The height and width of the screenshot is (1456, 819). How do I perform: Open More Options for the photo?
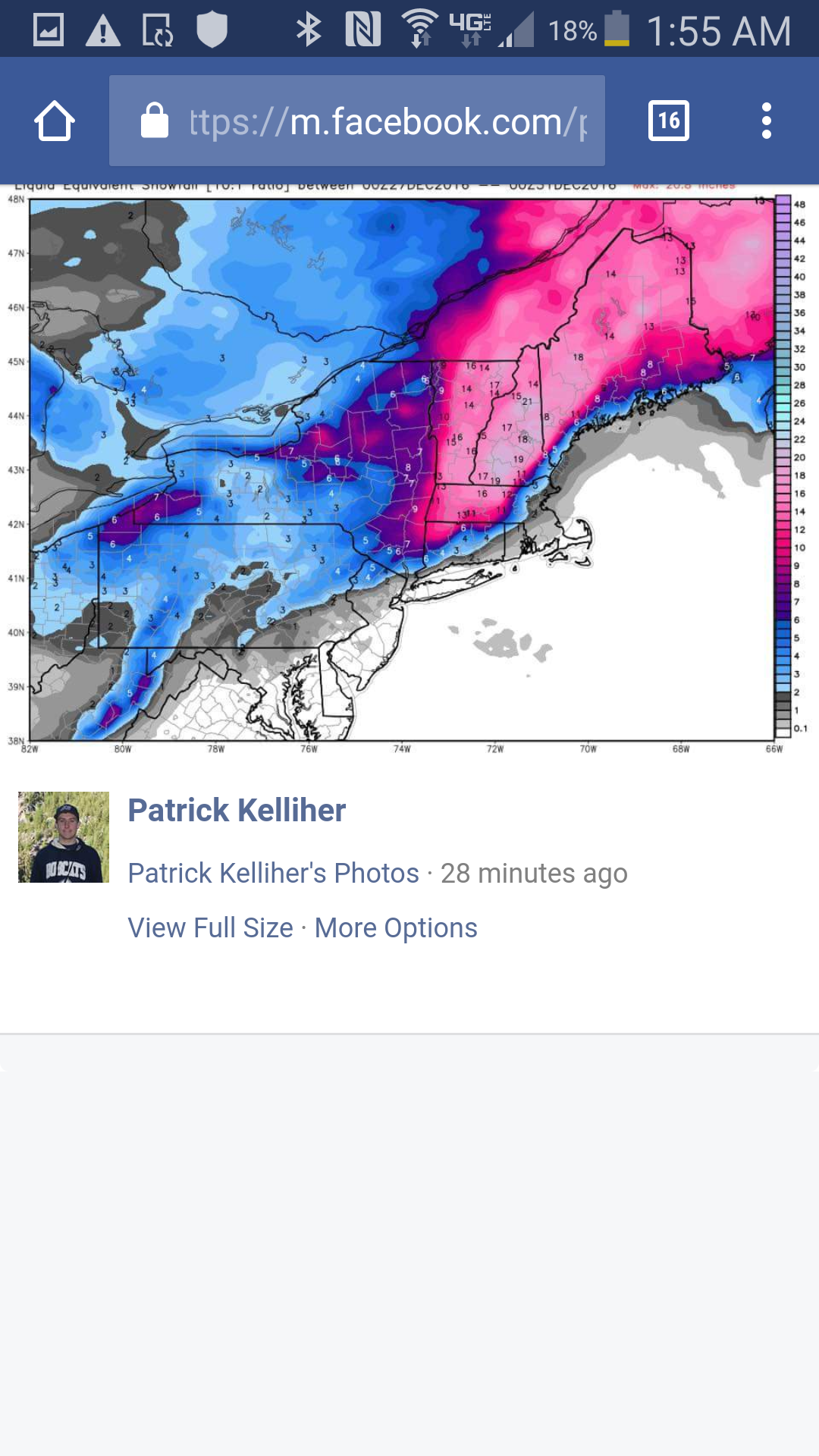(396, 927)
